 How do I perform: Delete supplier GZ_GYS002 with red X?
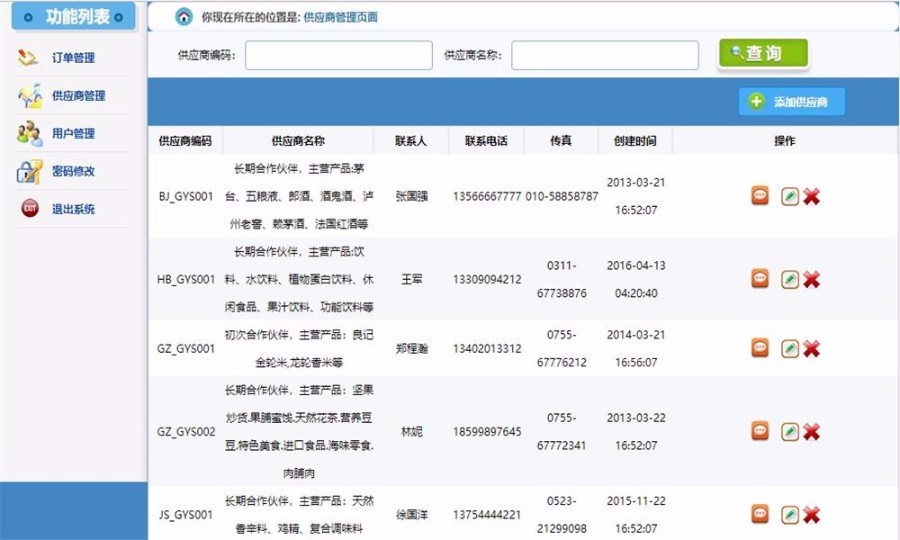(811, 432)
